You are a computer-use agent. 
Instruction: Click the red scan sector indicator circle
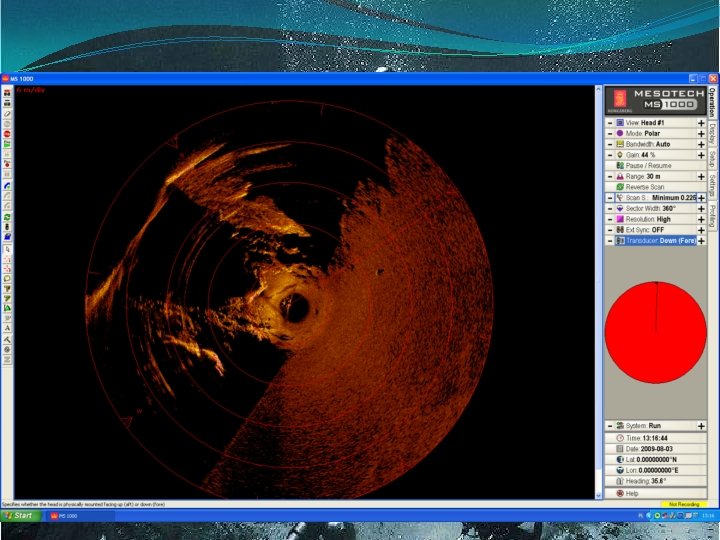point(656,332)
